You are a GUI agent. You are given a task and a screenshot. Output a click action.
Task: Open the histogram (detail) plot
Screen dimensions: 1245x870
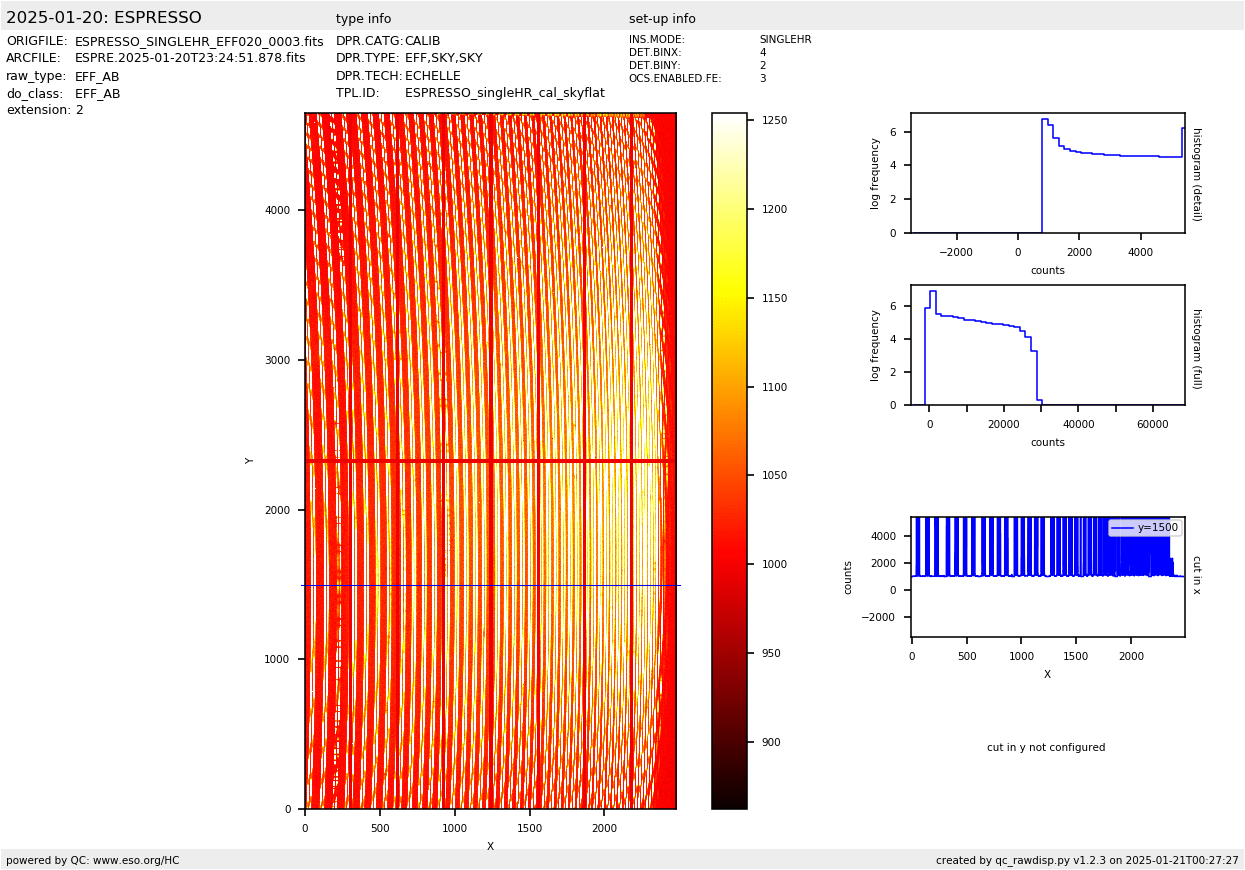point(1047,173)
